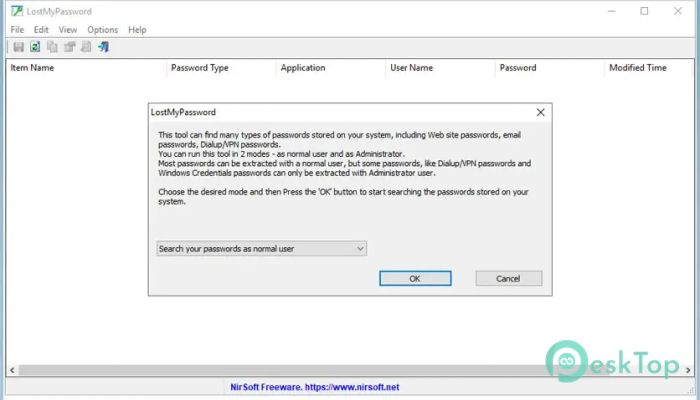This screenshot has width=700, height=400.
Task: Click the Save toolbar icon
Action: (x=19, y=47)
